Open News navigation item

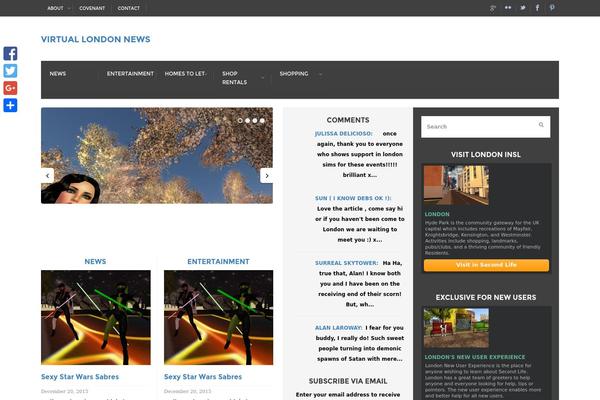point(58,73)
